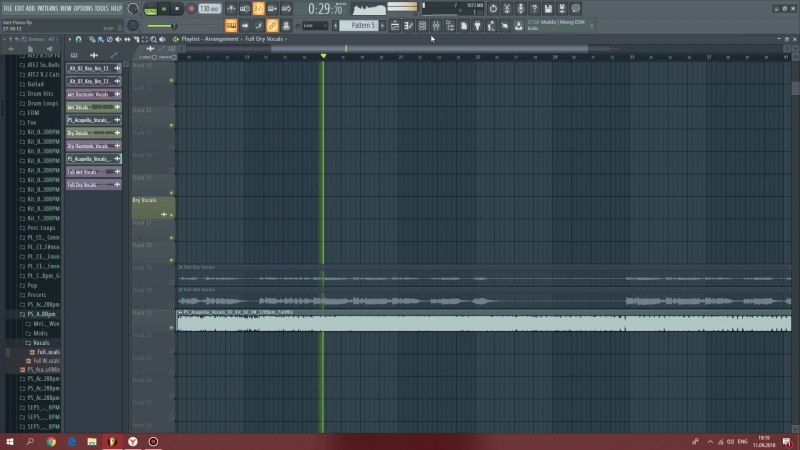The width and height of the screenshot is (800, 450).
Task: Open the OPTIONS menu
Action: 83,9
